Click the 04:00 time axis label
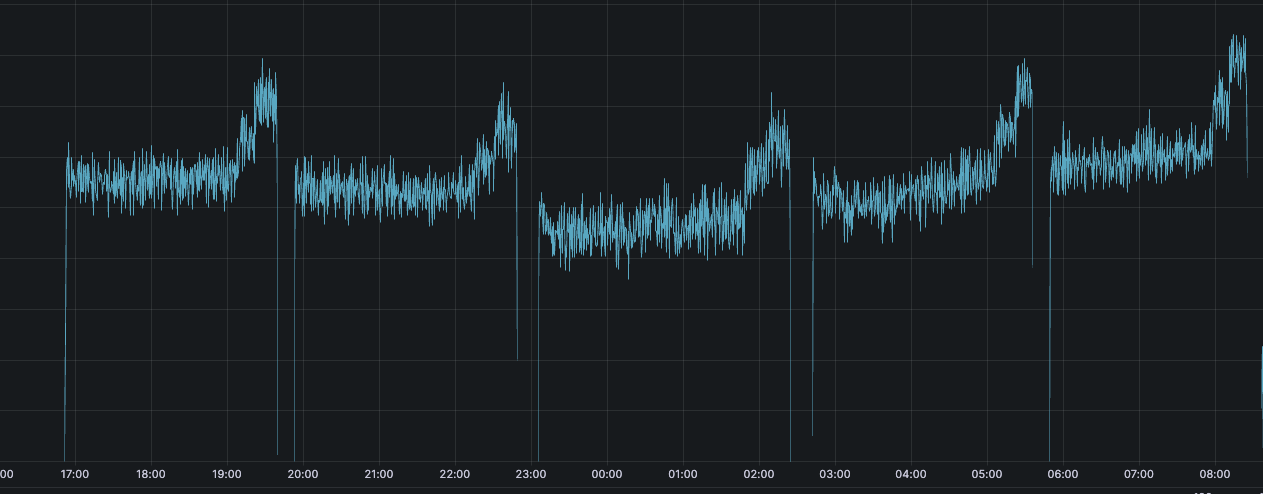Image resolution: width=1263 pixels, height=494 pixels. coord(911,474)
